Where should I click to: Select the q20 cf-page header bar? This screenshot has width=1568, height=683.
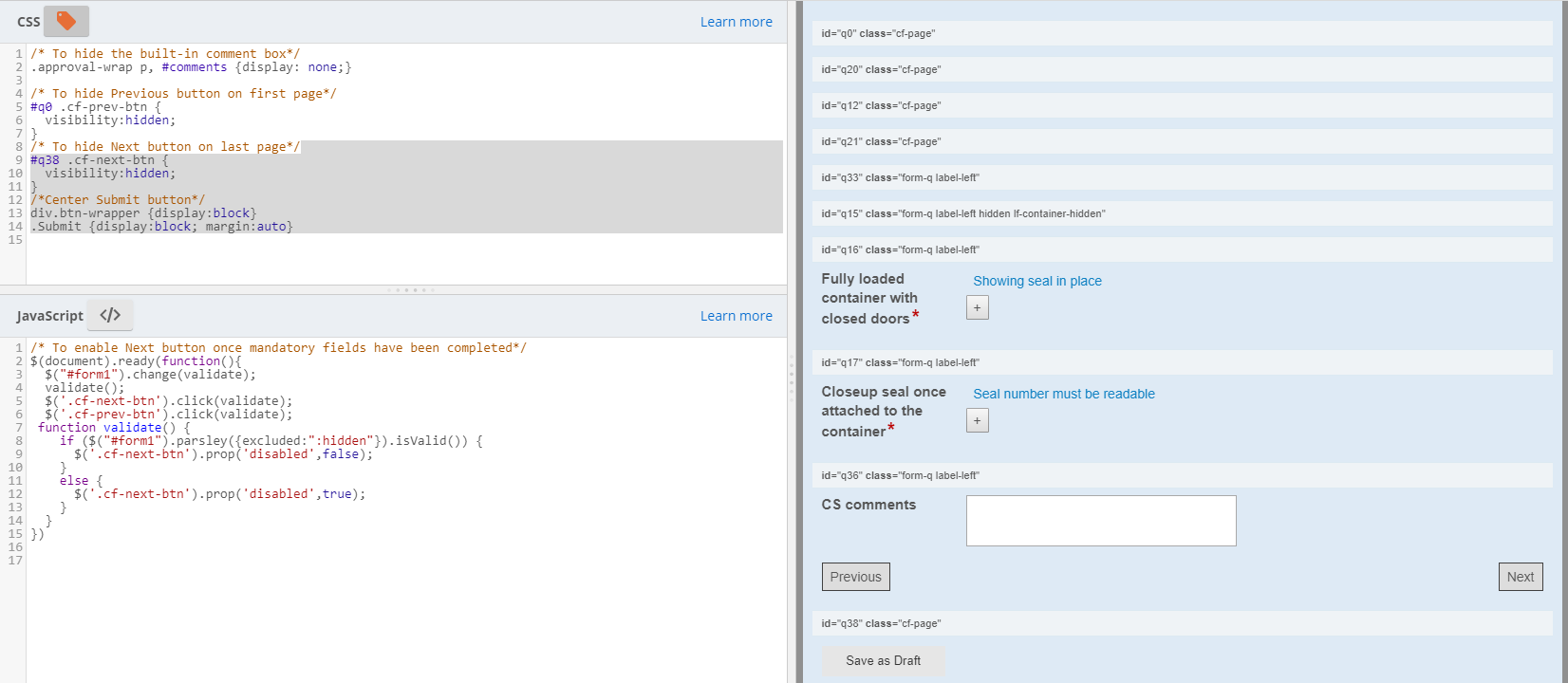point(1182,69)
